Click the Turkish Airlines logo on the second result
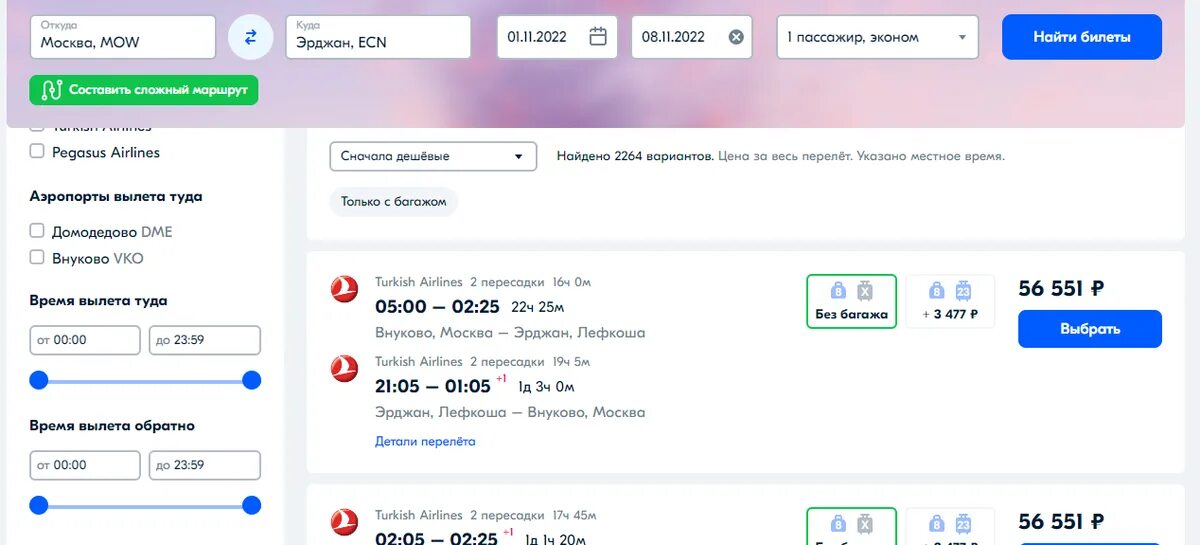 click(344, 522)
